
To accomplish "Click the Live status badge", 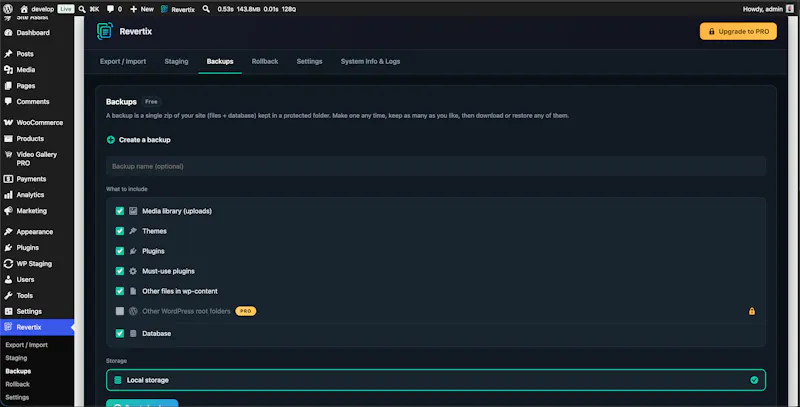I will pos(66,9).
